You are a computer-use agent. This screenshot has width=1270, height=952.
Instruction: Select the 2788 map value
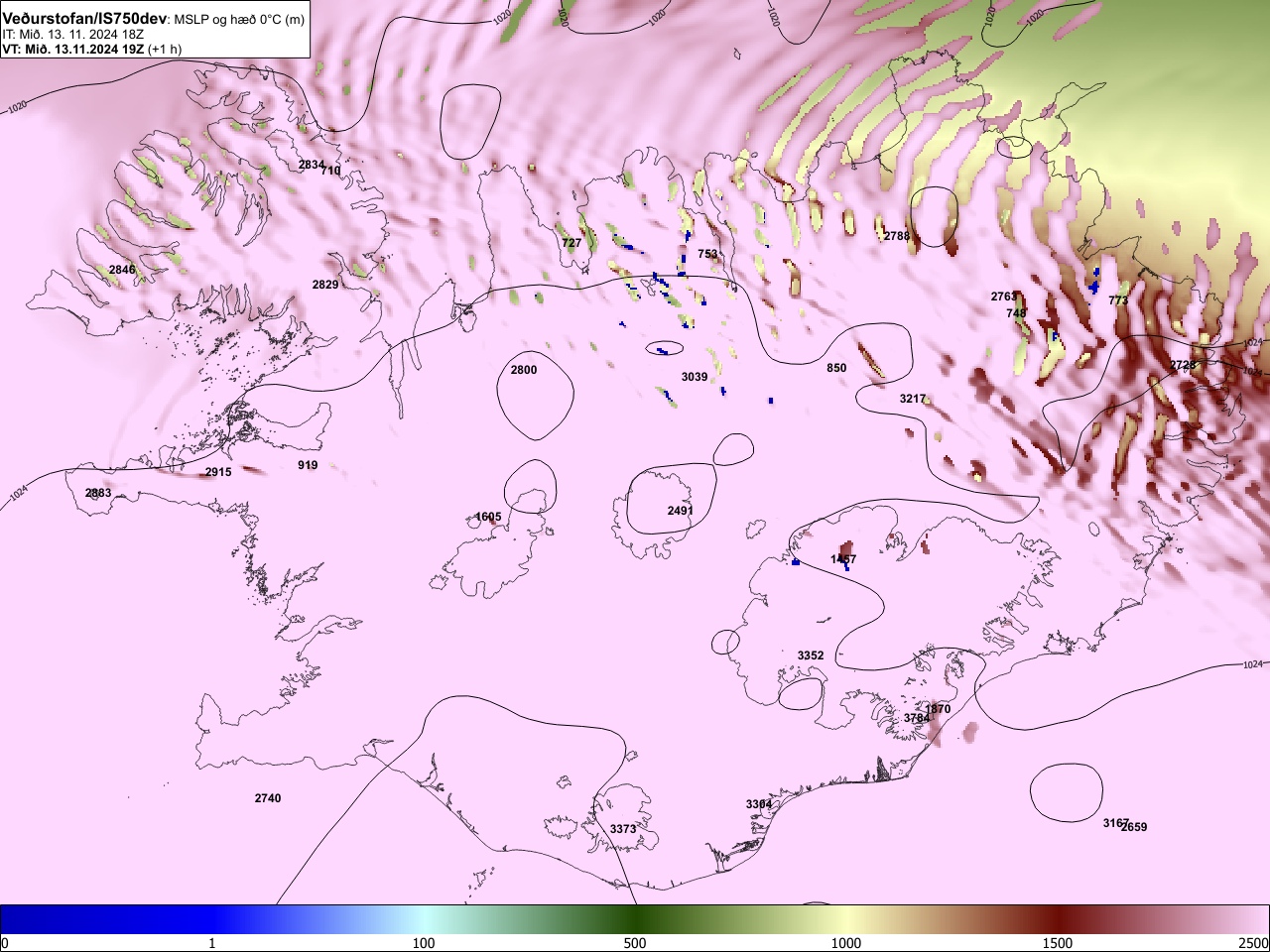click(x=897, y=236)
